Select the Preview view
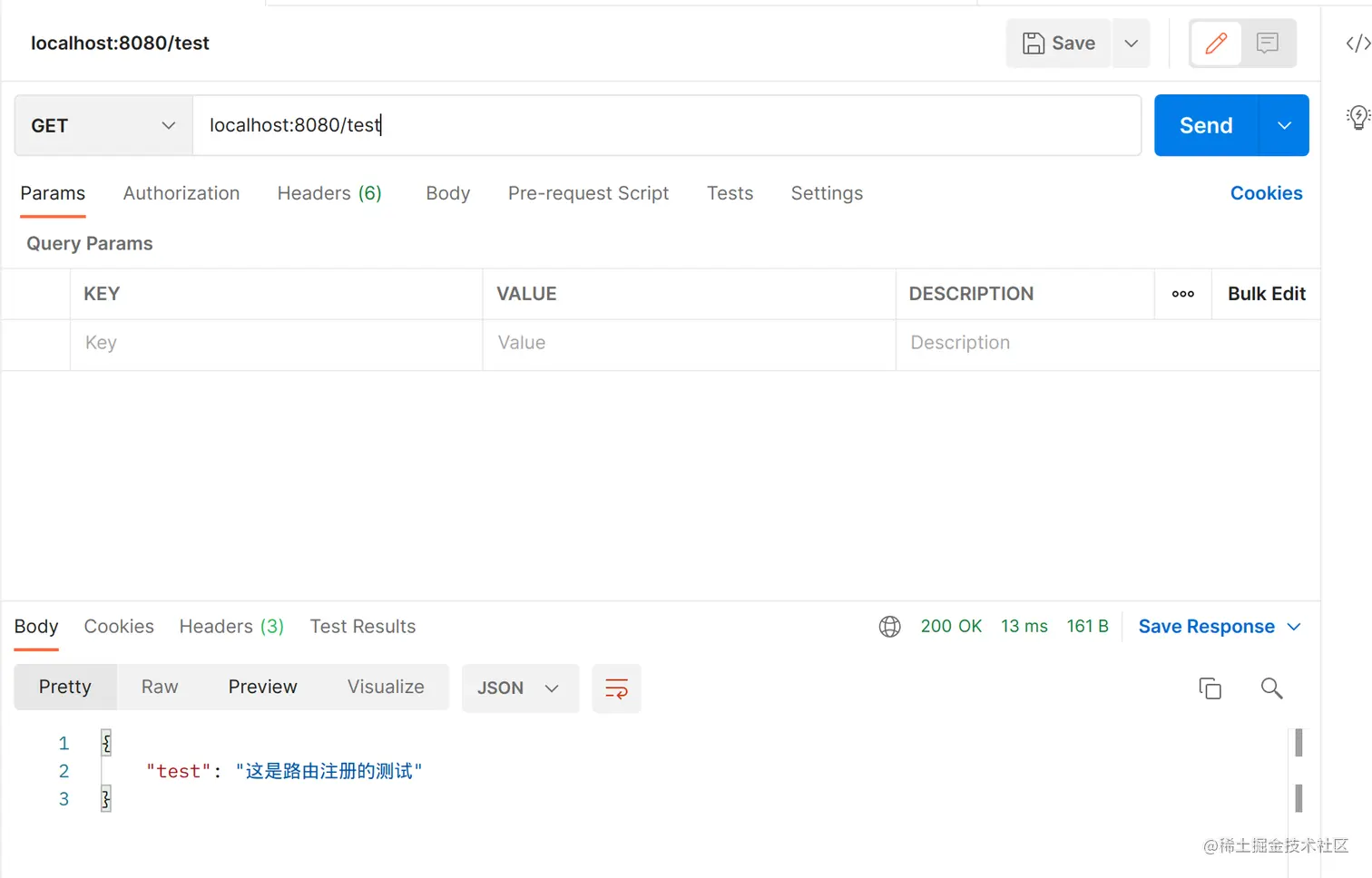This screenshot has width=1372, height=878. click(263, 688)
